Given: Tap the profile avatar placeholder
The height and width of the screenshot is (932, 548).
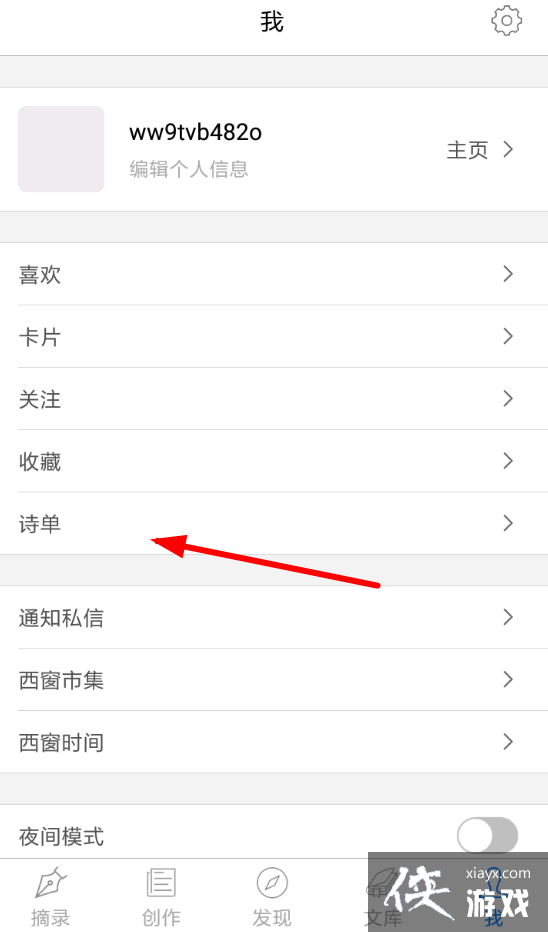Looking at the screenshot, I should pyautogui.click(x=61, y=149).
